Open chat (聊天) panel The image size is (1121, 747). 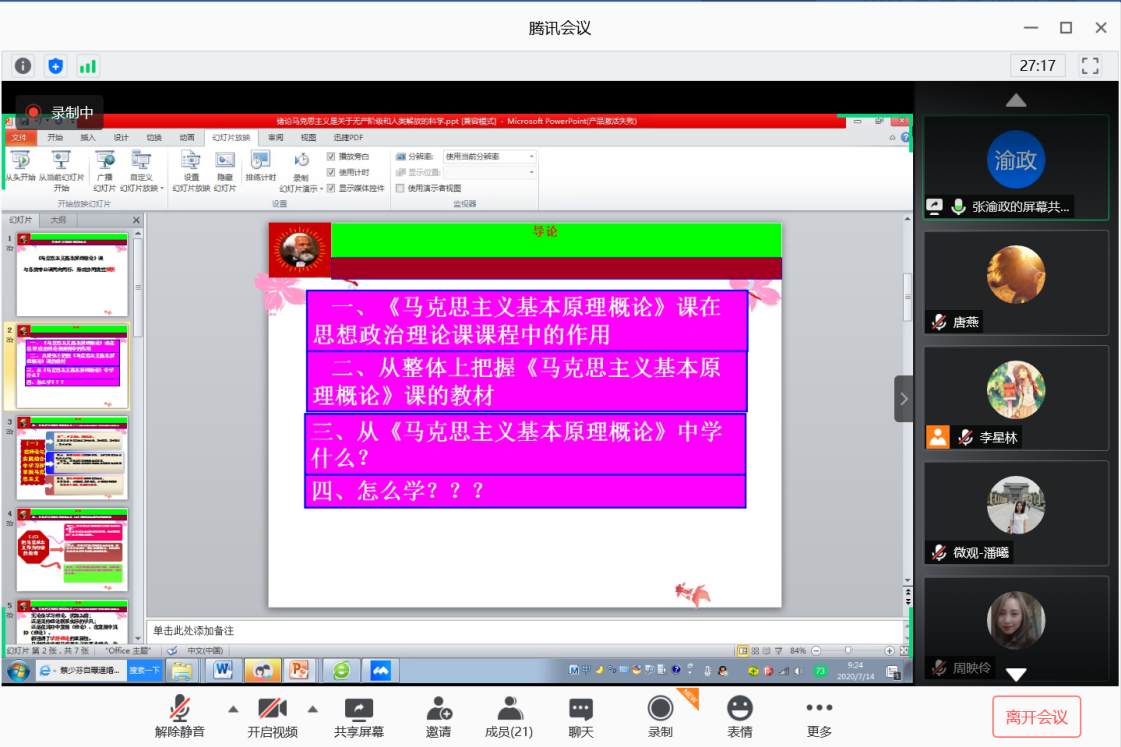point(581,716)
